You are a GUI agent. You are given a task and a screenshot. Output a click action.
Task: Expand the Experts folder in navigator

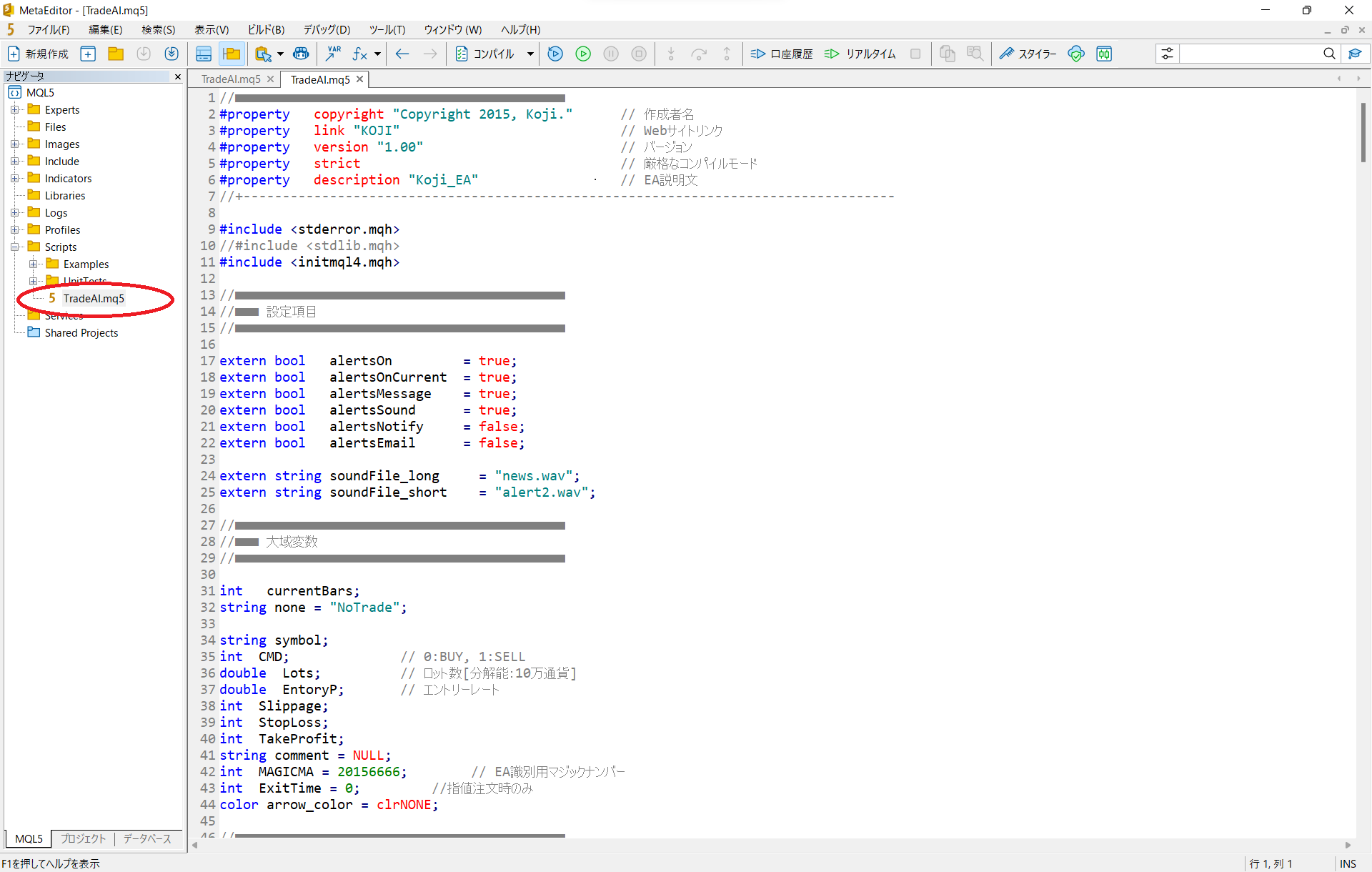(14, 109)
